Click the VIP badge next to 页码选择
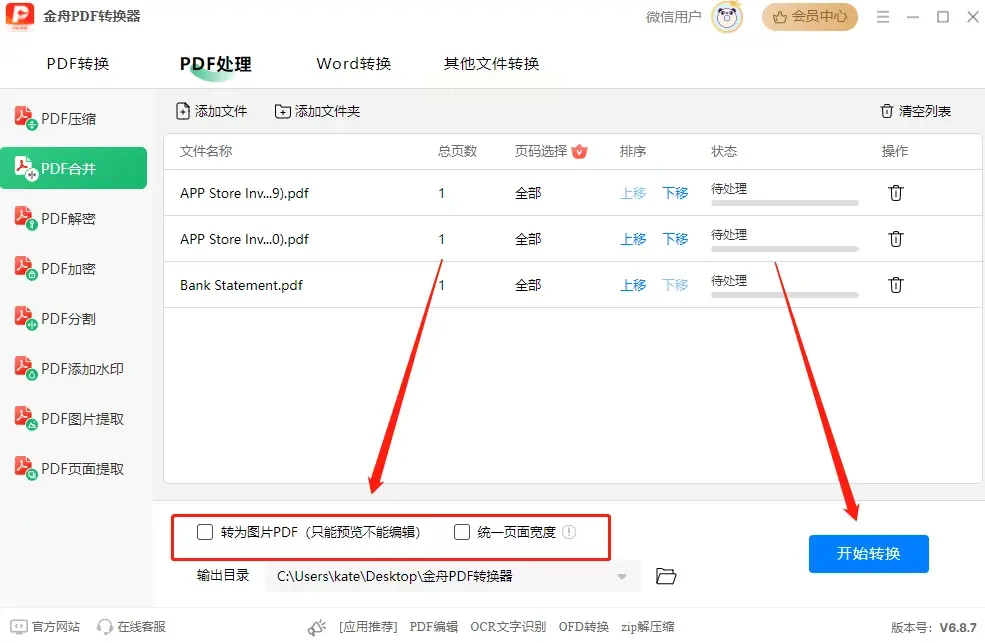Image resolution: width=985 pixels, height=643 pixels. (580, 151)
